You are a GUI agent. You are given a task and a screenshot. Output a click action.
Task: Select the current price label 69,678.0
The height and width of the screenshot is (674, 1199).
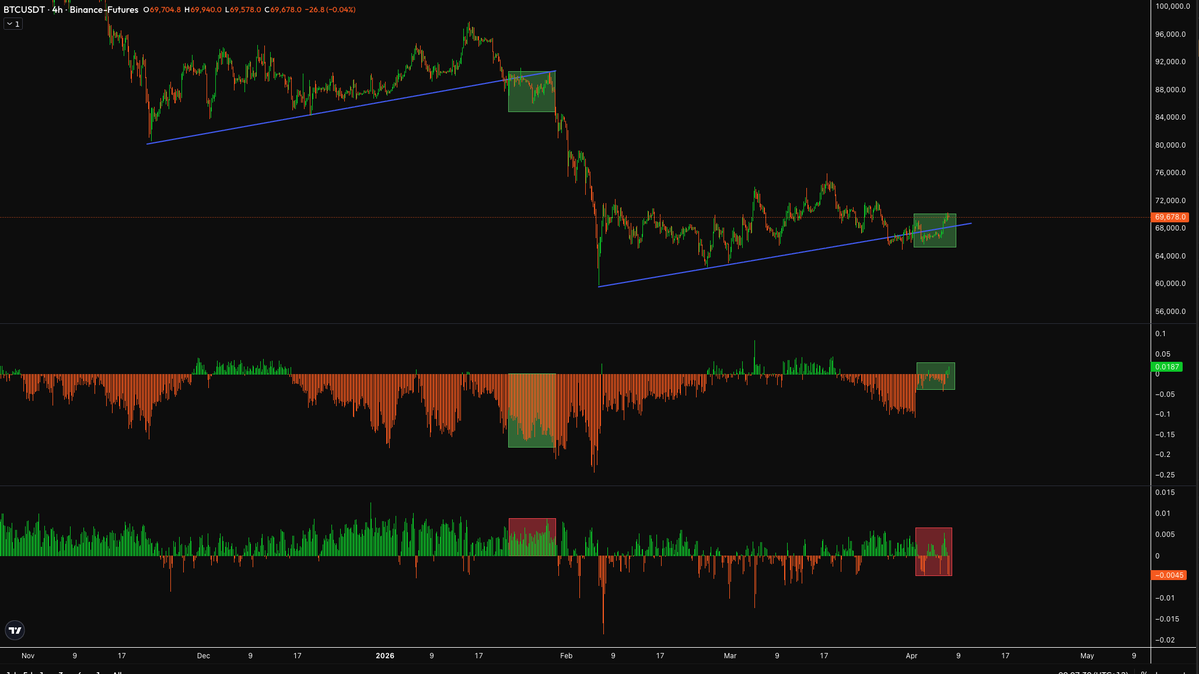pyautogui.click(x=1170, y=217)
